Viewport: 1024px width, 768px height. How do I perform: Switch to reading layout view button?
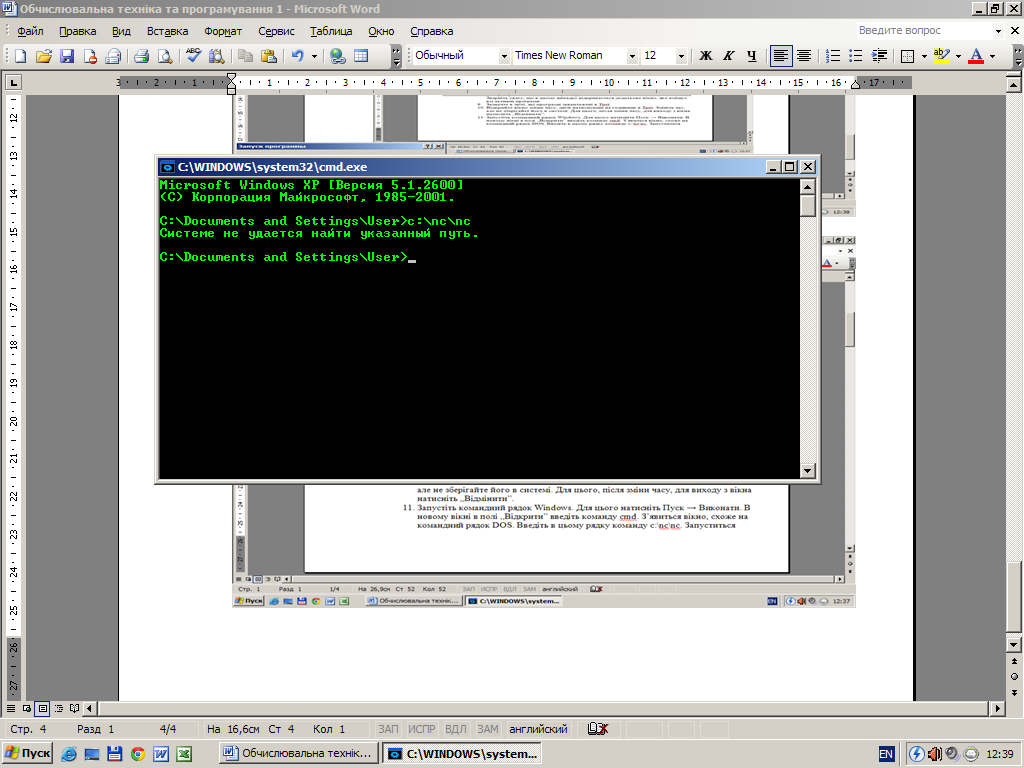point(74,708)
